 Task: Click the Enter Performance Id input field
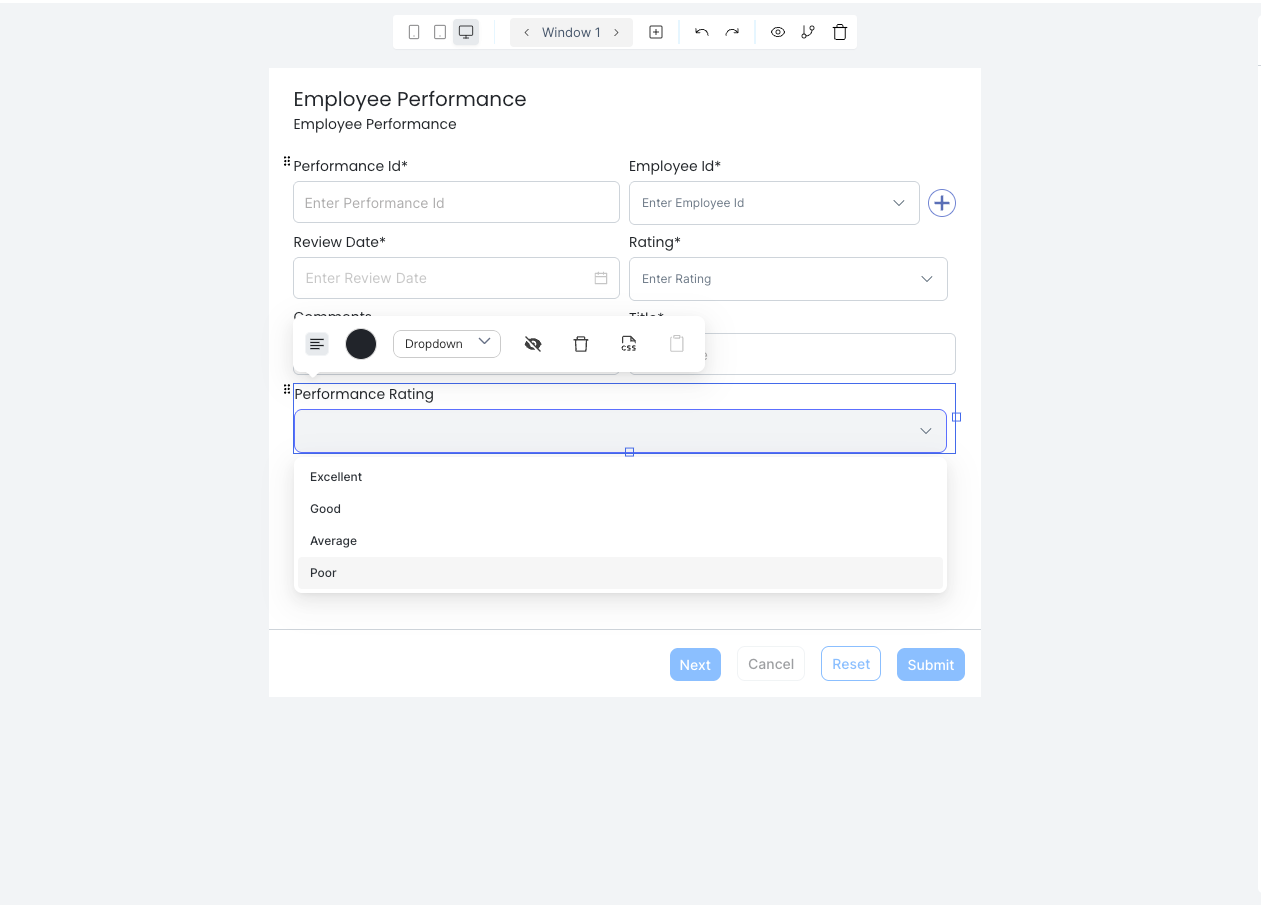pos(455,201)
